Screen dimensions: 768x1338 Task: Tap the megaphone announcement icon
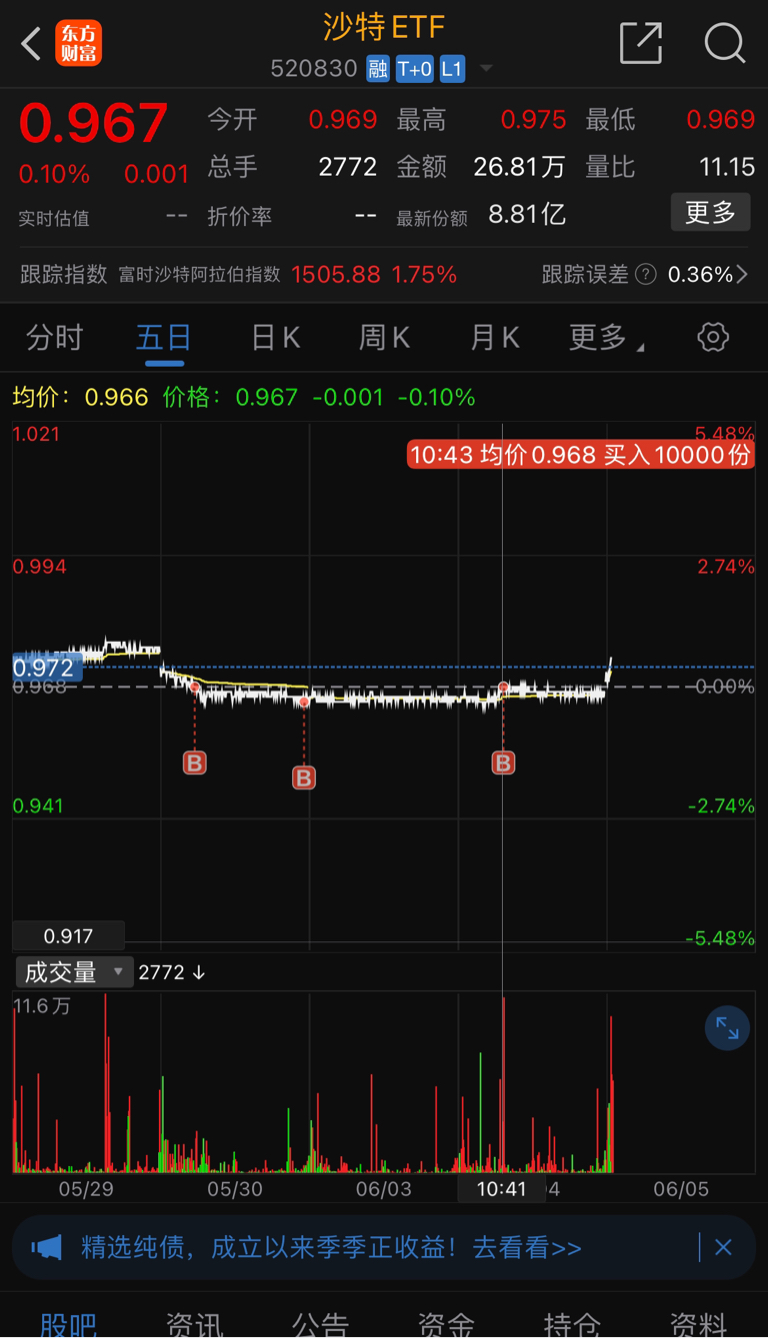(x=47, y=1247)
